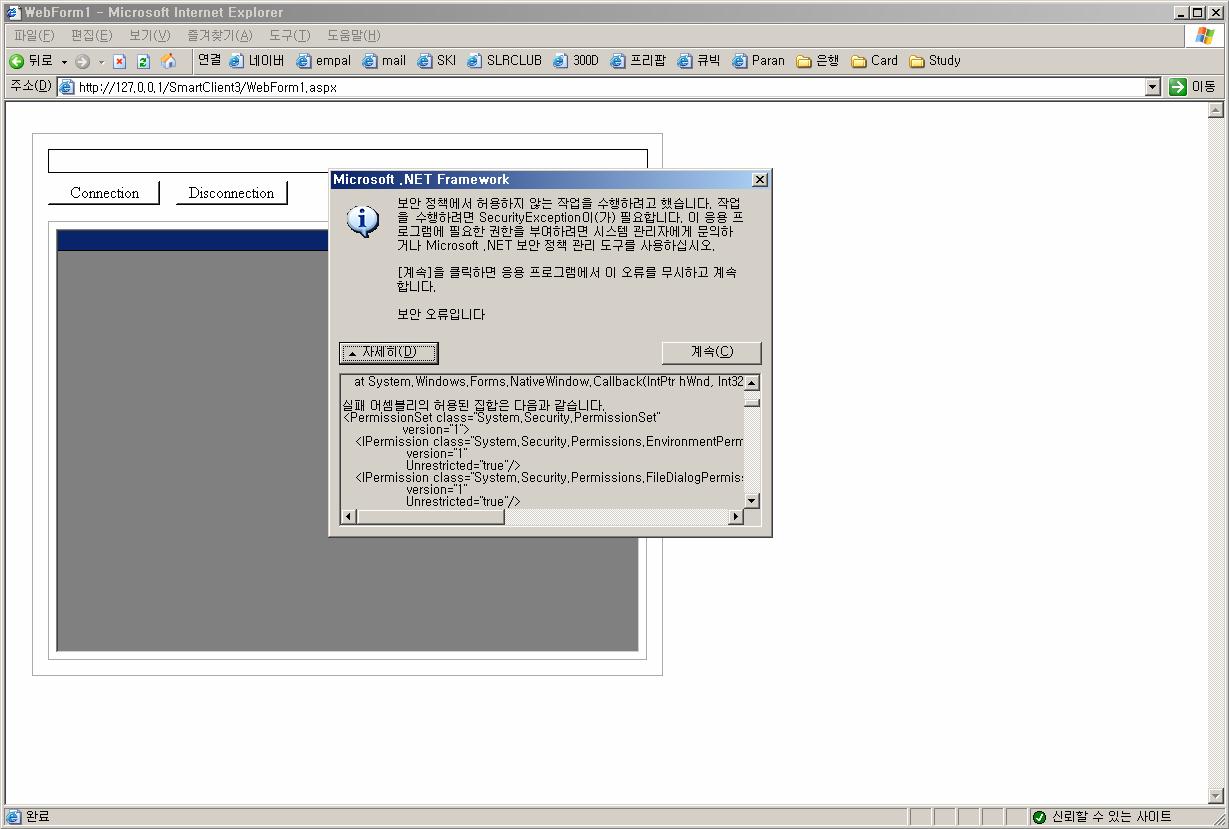Open the 네이버 favorites link

click(257, 61)
